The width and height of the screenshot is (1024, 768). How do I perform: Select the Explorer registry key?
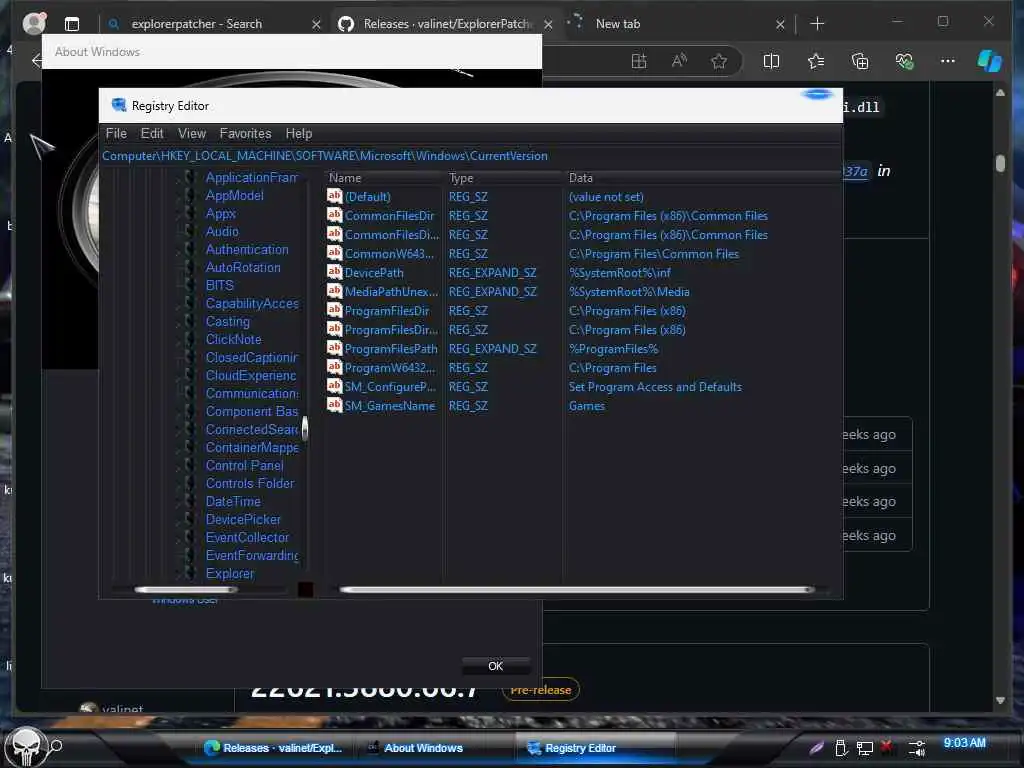click(230, 573)
